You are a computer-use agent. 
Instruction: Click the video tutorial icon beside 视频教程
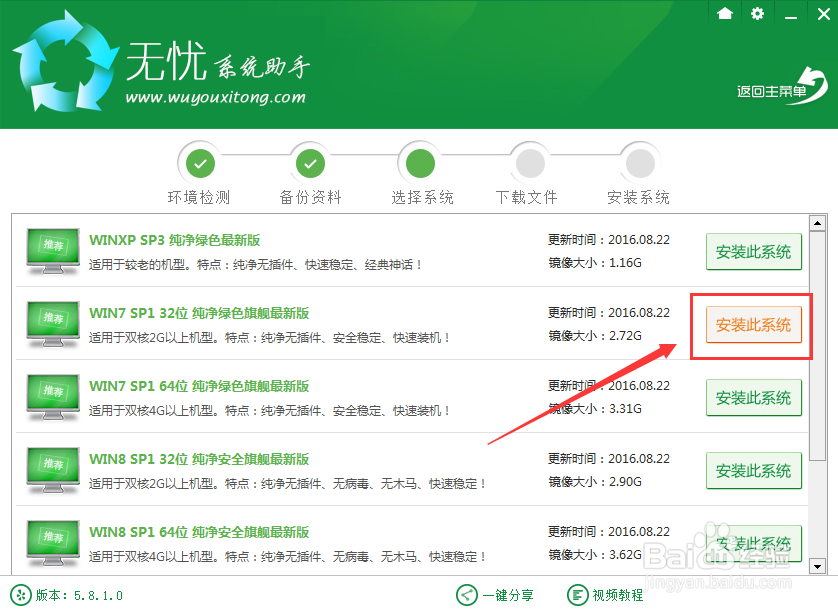coord(578,595)
